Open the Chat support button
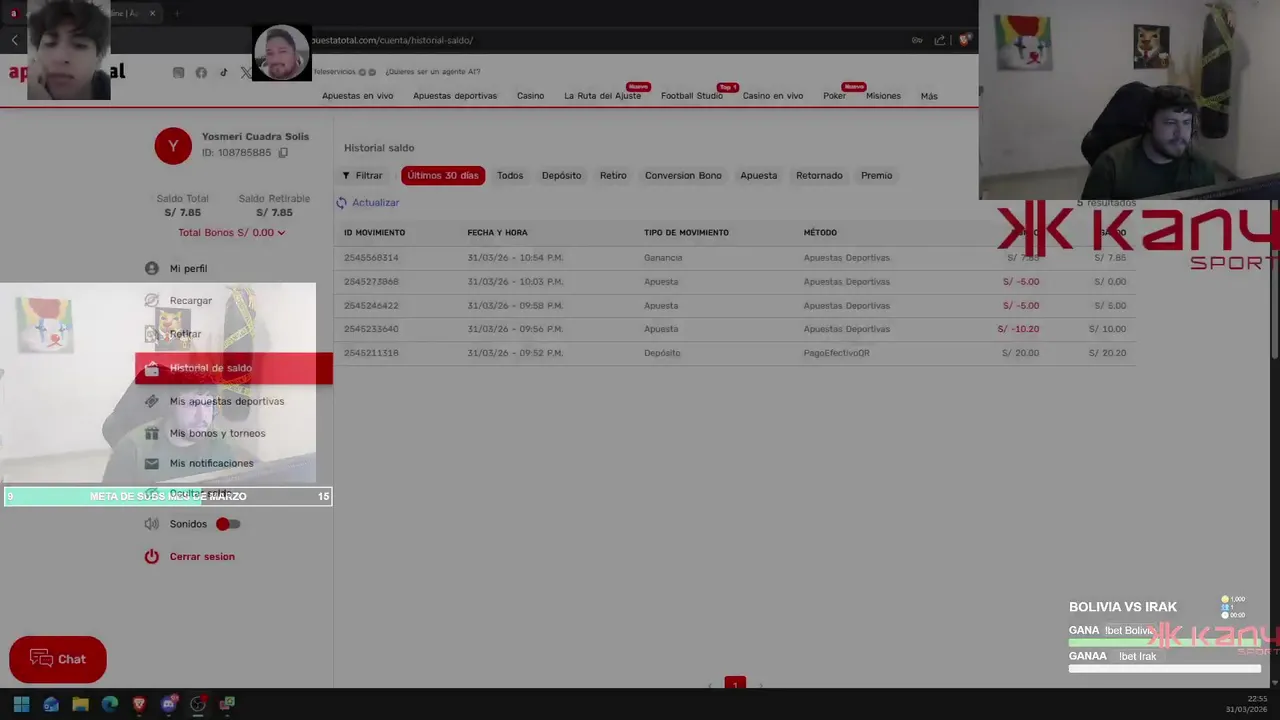This screenshot has width=1280, height=720. [58, 659]
